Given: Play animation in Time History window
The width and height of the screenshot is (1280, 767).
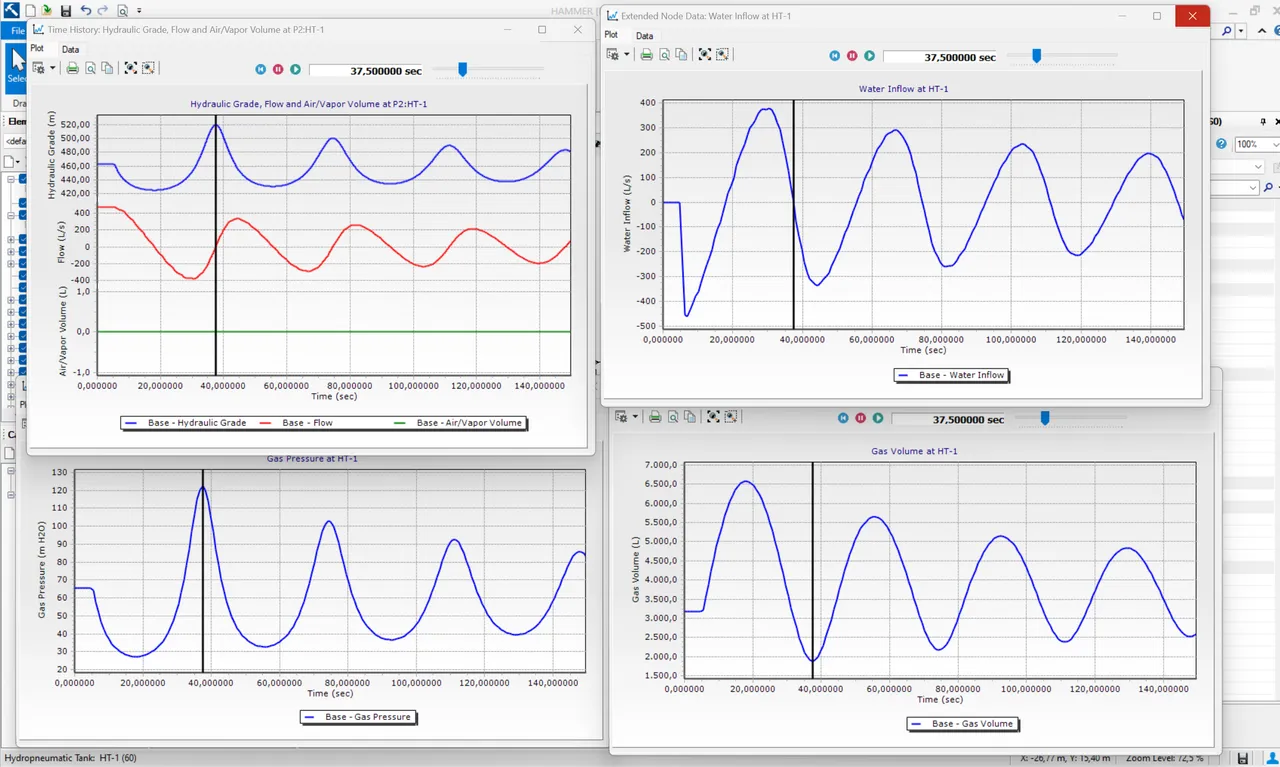Looking at the screenshot, I should [x=295, y=69].
